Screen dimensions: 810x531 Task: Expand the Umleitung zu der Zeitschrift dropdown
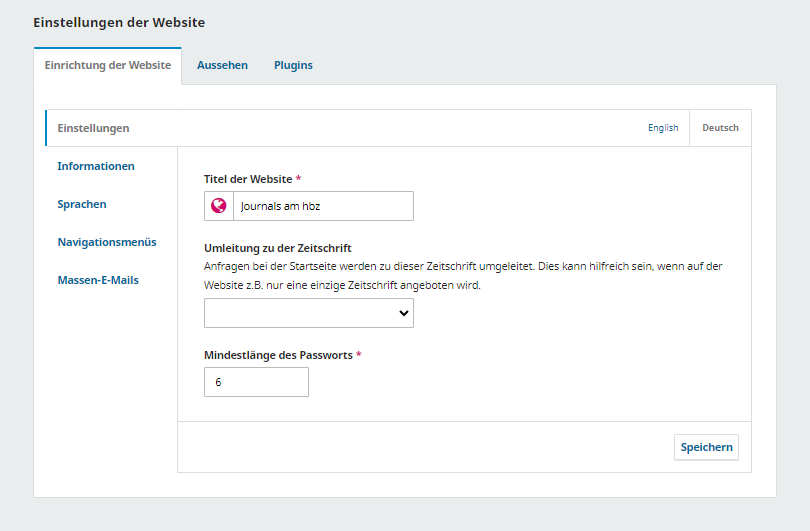pyautogui.click(x=308, y=313)
